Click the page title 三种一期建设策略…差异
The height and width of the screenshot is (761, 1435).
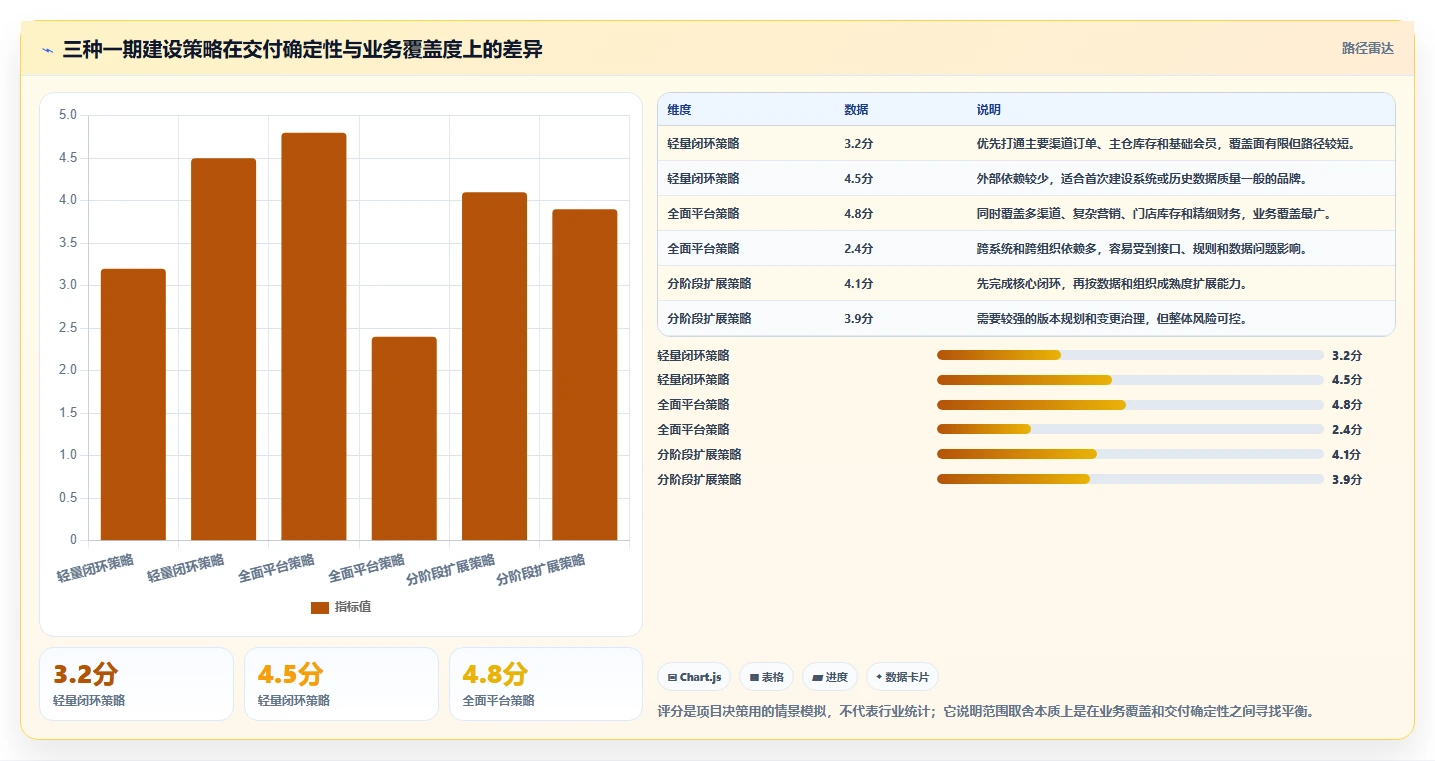coord(302,49)
